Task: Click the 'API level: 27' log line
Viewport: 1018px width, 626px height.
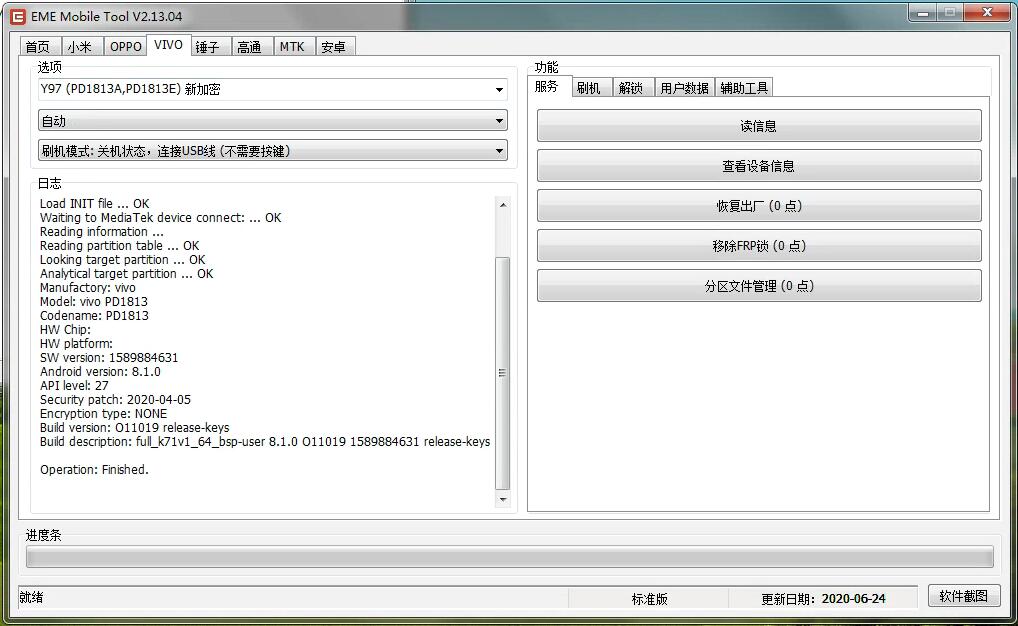Action: (x=74, y=386)
